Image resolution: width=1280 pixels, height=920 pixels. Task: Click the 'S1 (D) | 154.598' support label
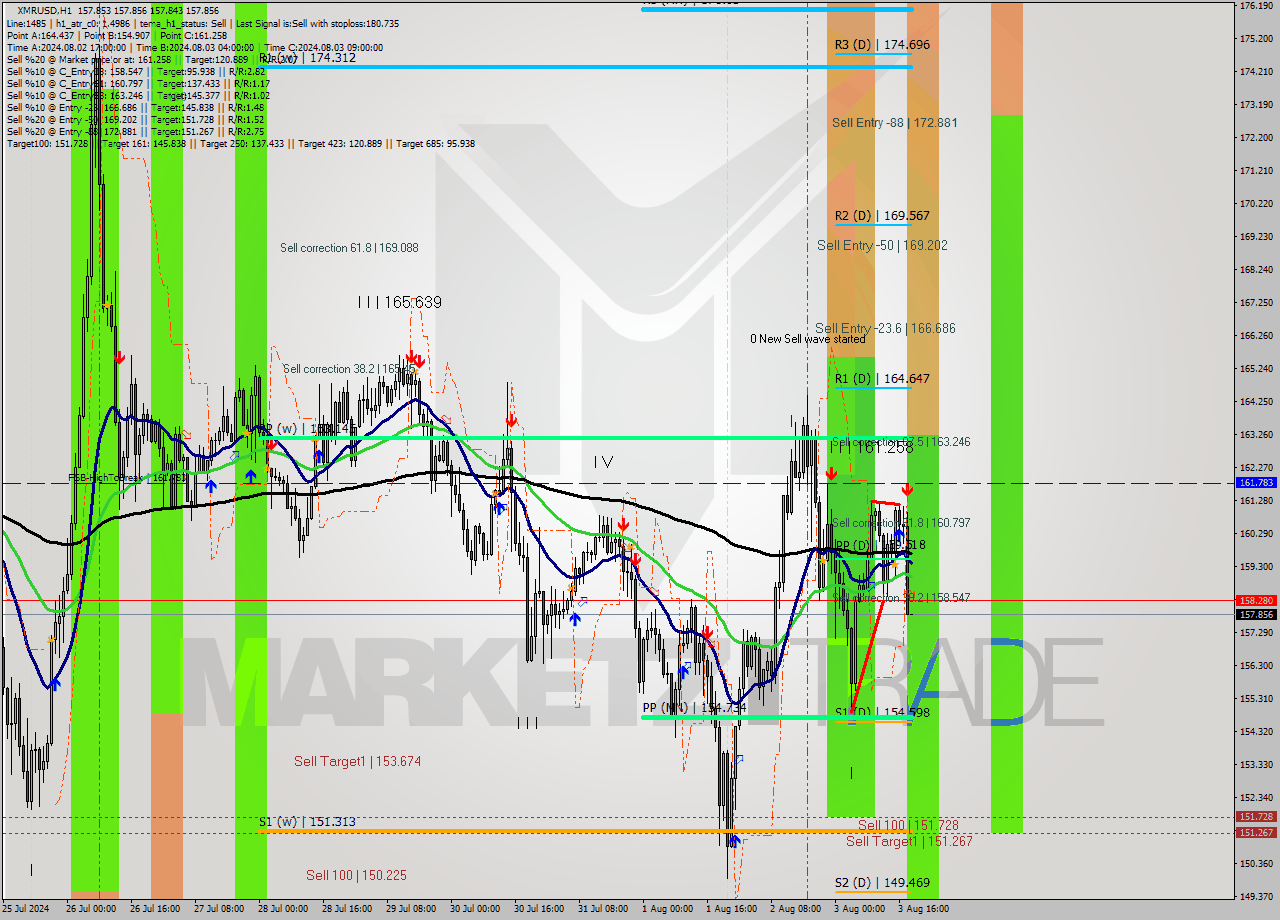tap(883, 714)
